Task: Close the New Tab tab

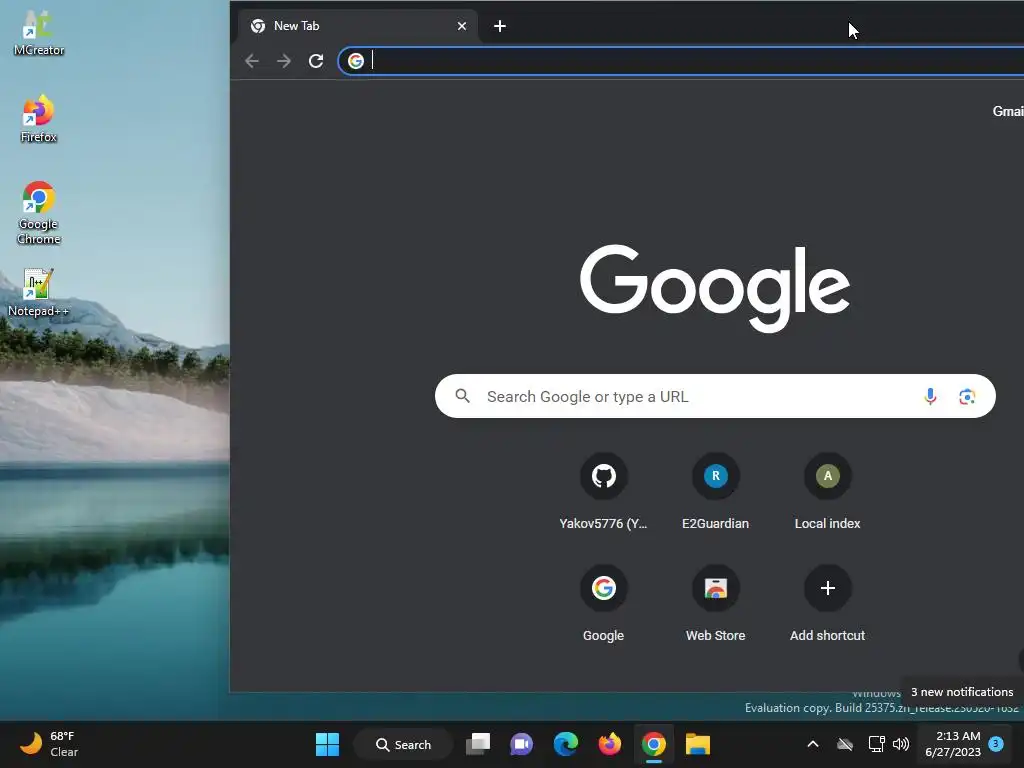Action: 462,26
